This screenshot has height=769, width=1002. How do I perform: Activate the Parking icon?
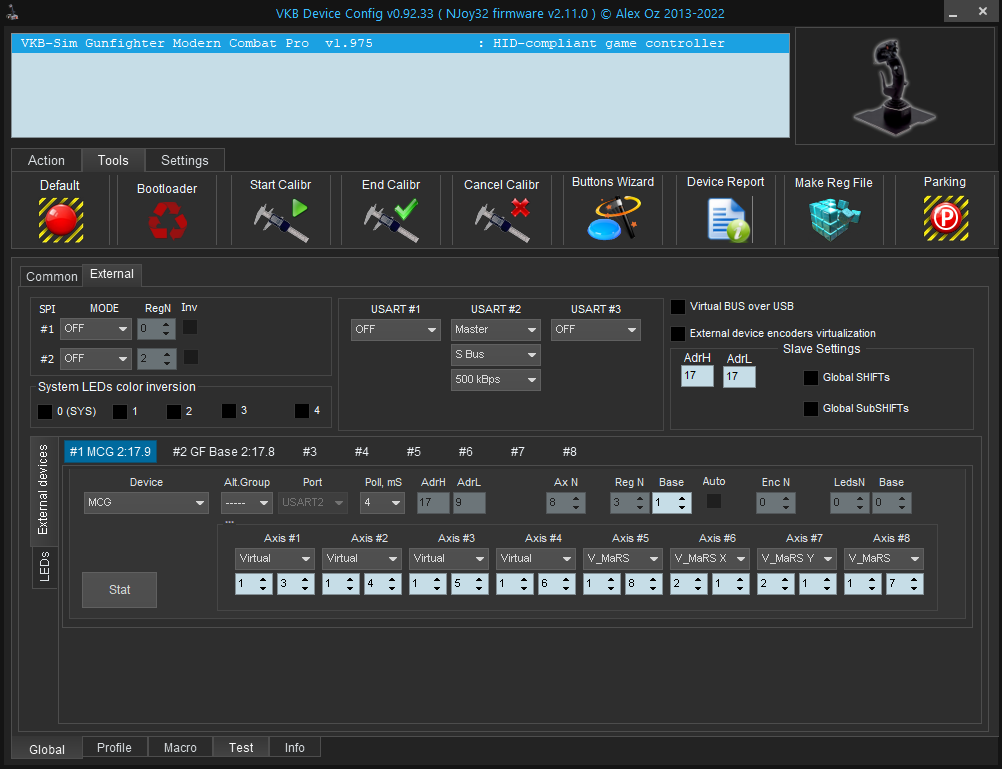click(x=945, y=219)
